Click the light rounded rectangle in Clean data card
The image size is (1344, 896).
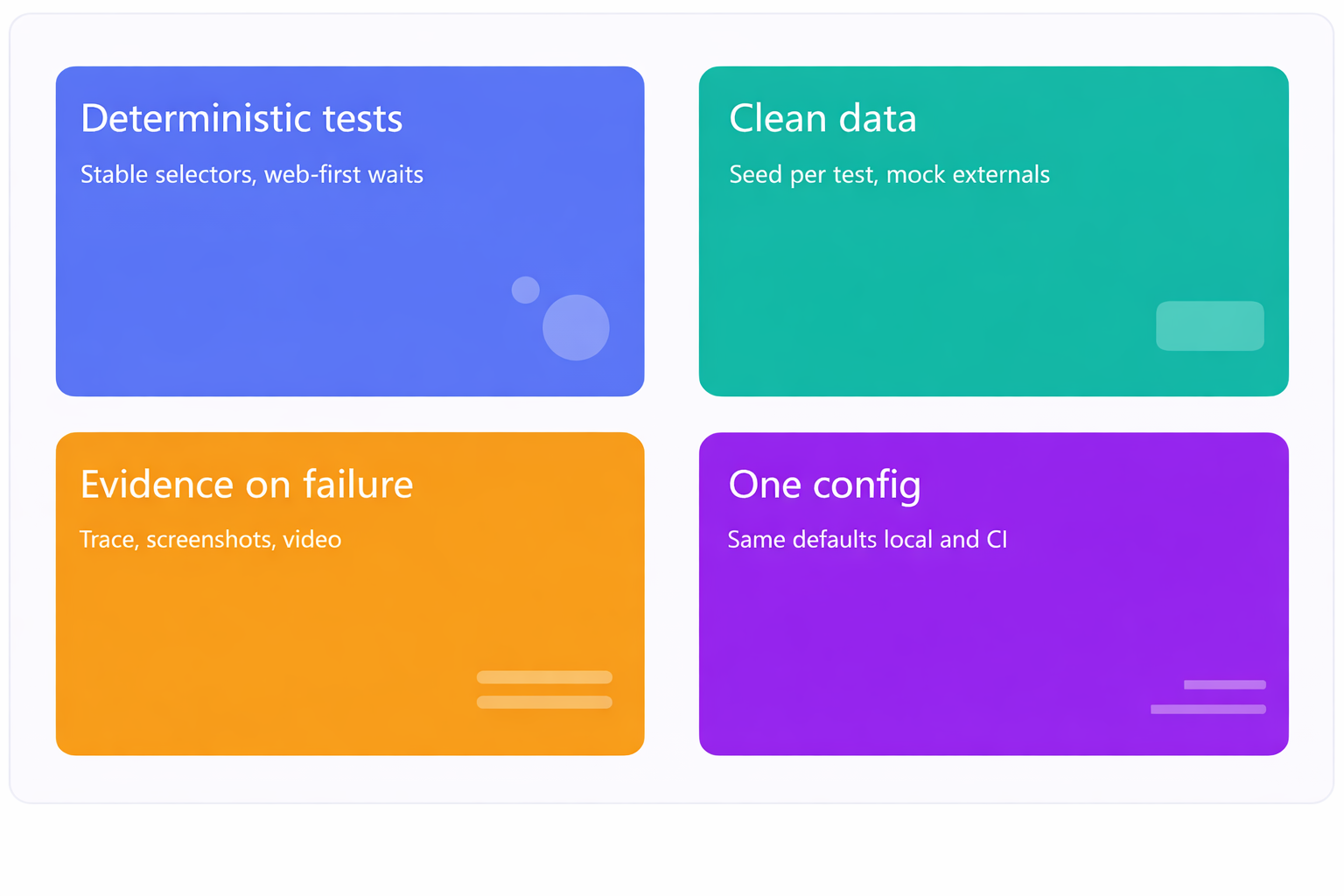coord(1209,326)
